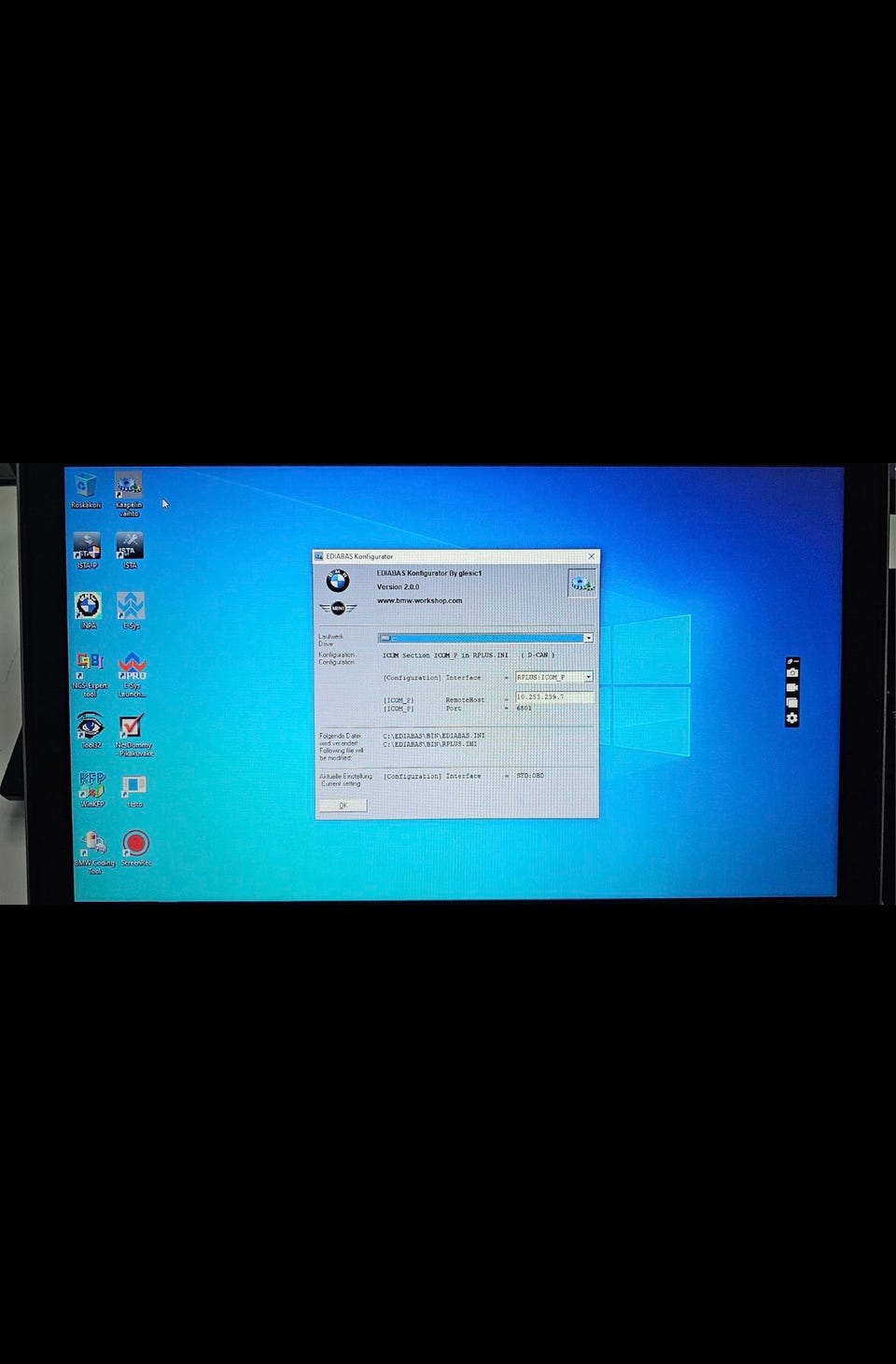Viewport: 896px width, 1364px height.
Task: Close the EDIABAS Konfigurator window
Action: [591, 555]
